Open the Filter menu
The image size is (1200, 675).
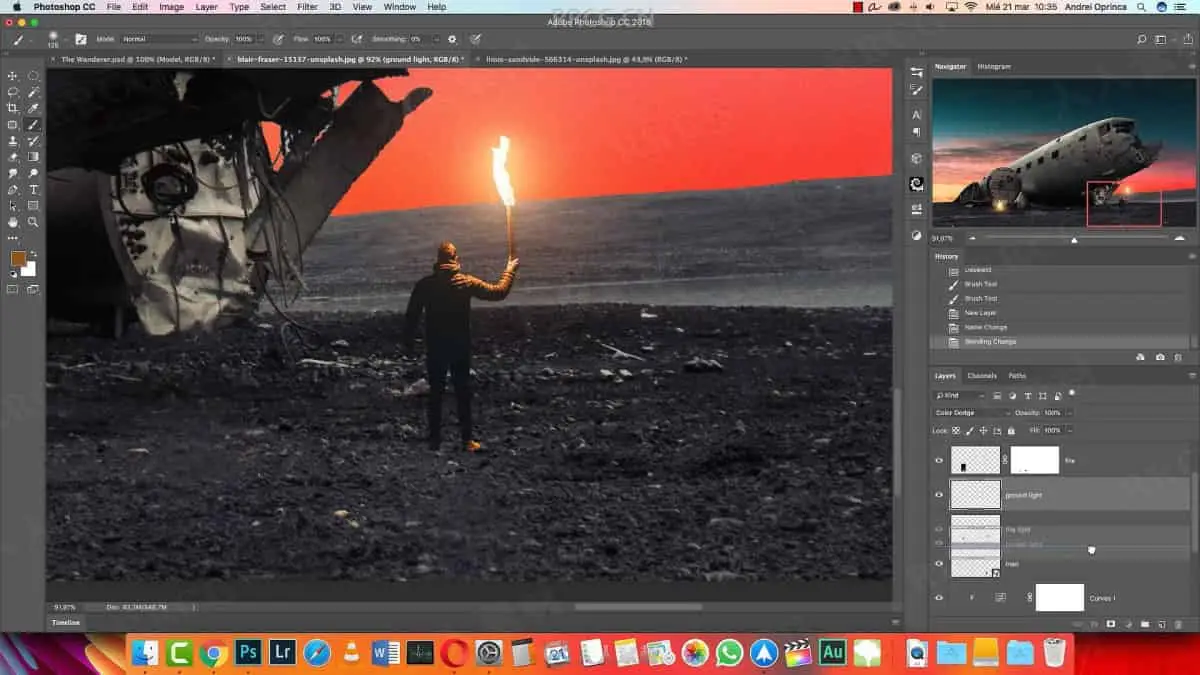[307, 7]
